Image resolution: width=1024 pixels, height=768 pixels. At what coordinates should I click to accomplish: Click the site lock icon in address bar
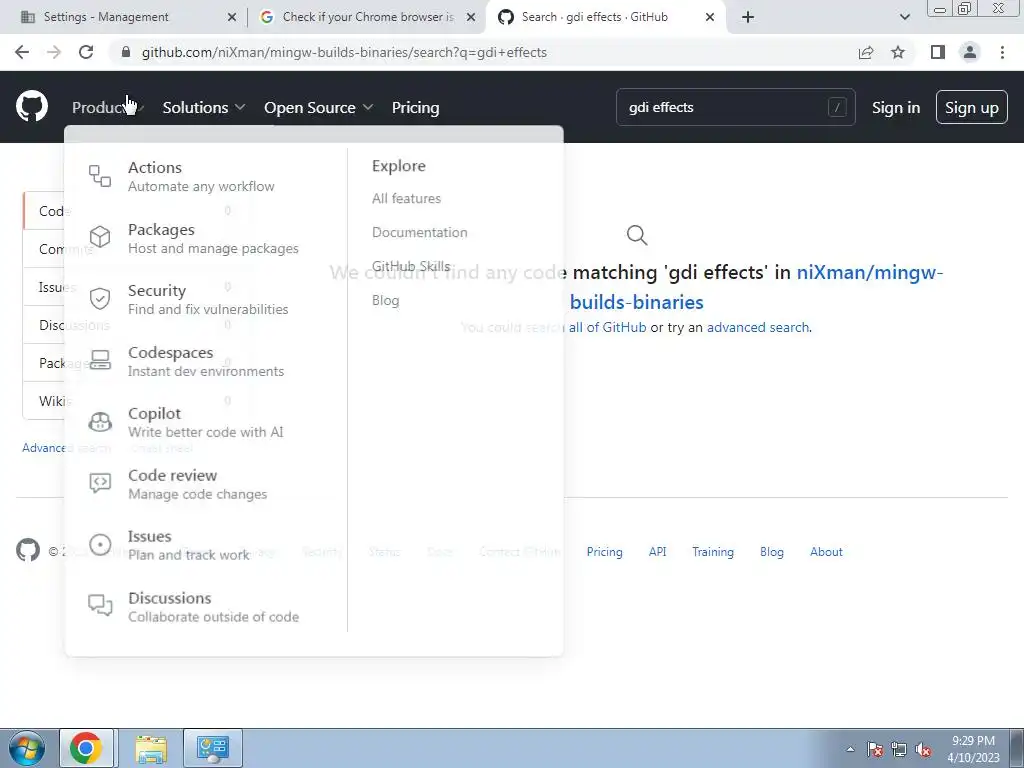[x=126, y=52]
